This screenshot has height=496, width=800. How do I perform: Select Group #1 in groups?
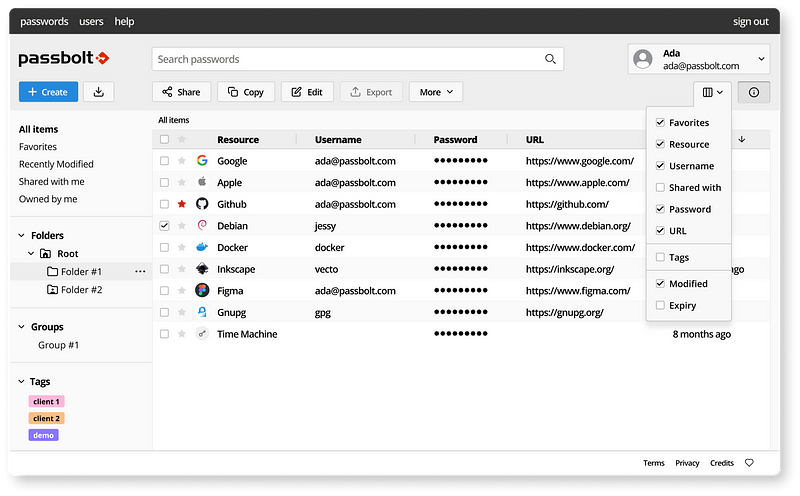coord(58,345)
